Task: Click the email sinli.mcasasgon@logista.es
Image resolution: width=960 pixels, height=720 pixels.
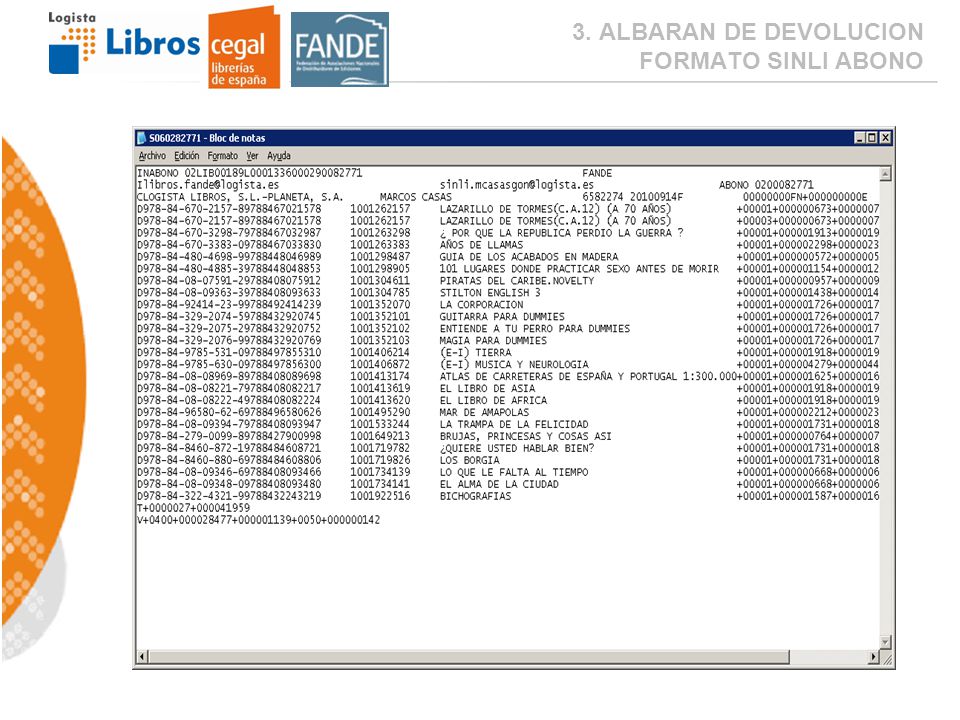Action: tap(517, 185)
